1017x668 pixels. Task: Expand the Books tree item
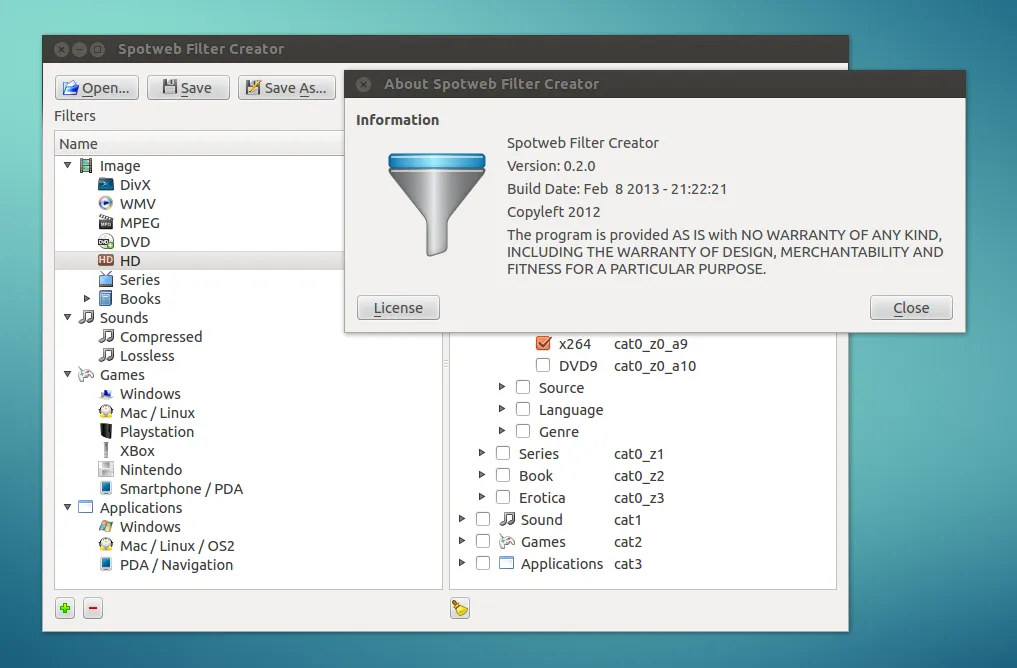(86, 298)
